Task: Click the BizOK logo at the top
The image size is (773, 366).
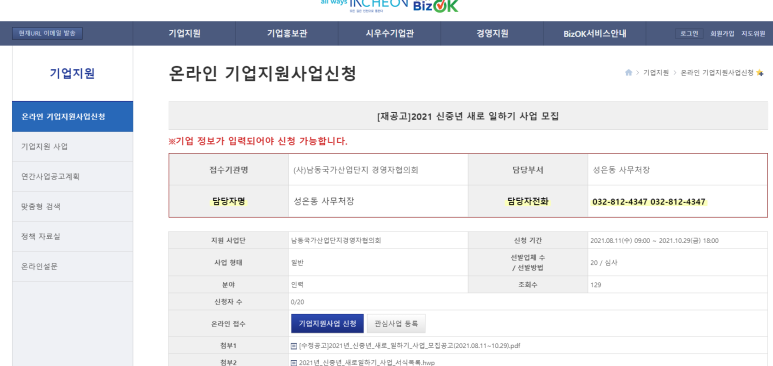Action: pos(436,6)
